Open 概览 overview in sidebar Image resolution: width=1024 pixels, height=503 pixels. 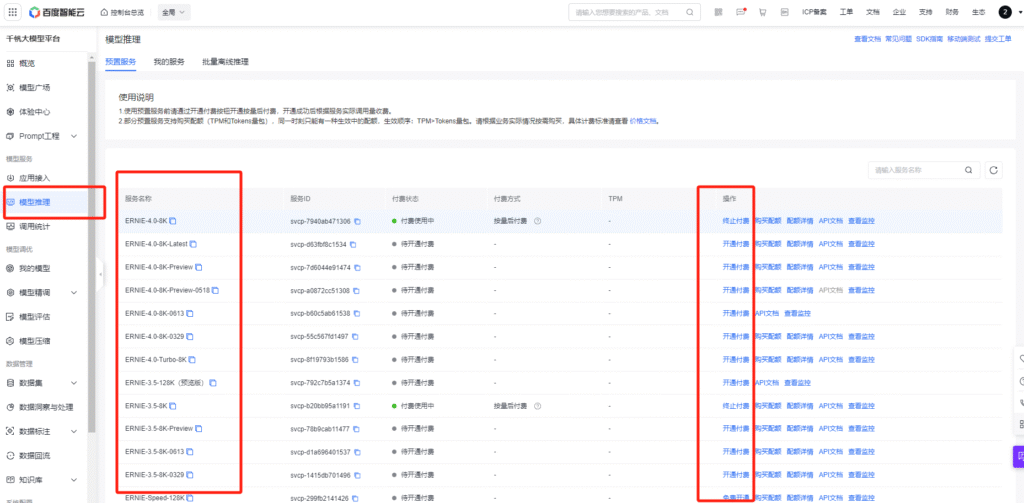coord(27,63)
